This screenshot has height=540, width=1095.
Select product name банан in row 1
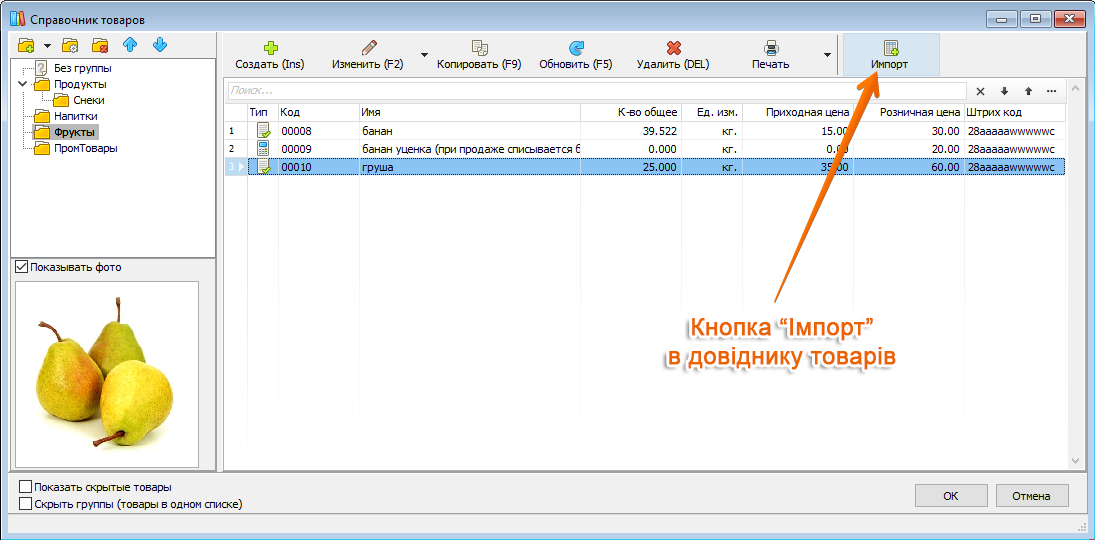pyautogui.click(x=378, y=131)
